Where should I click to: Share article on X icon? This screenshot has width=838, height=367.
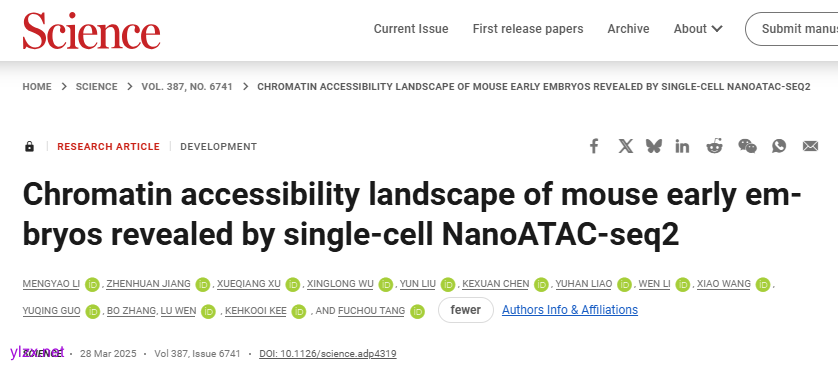(x=625, y=146)
